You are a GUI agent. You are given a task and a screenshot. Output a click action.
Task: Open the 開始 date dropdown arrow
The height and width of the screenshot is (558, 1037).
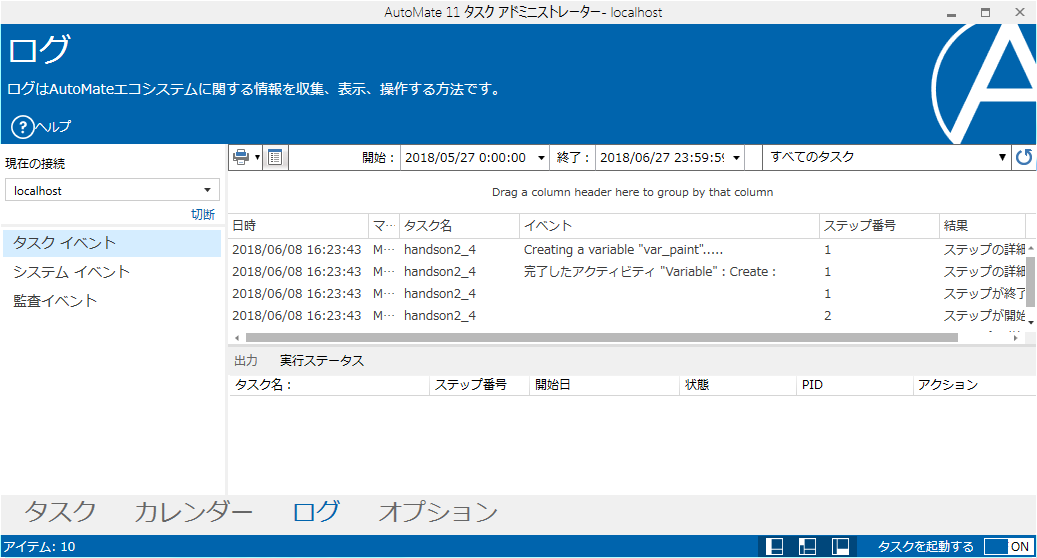click(541, 158)
